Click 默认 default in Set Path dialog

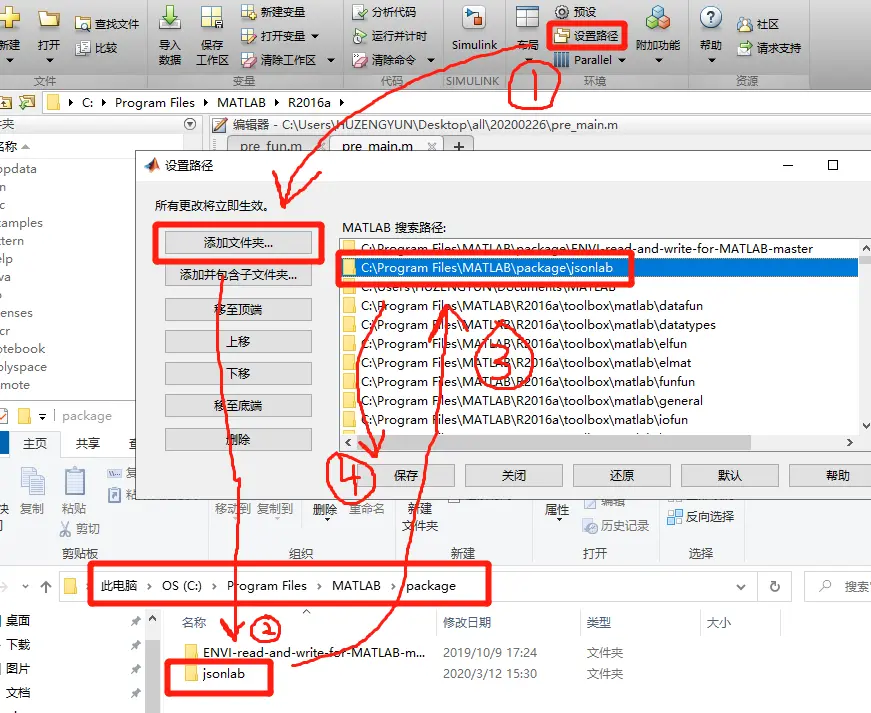(730, 475)
